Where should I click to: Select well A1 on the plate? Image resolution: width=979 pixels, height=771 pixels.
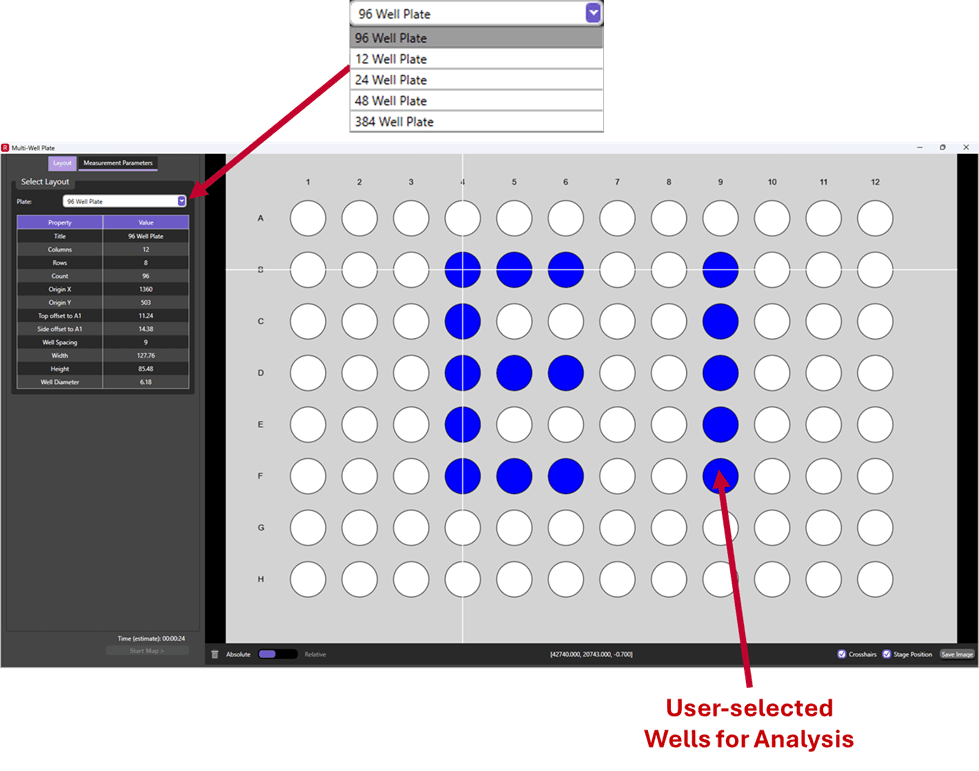pos(308,219)
